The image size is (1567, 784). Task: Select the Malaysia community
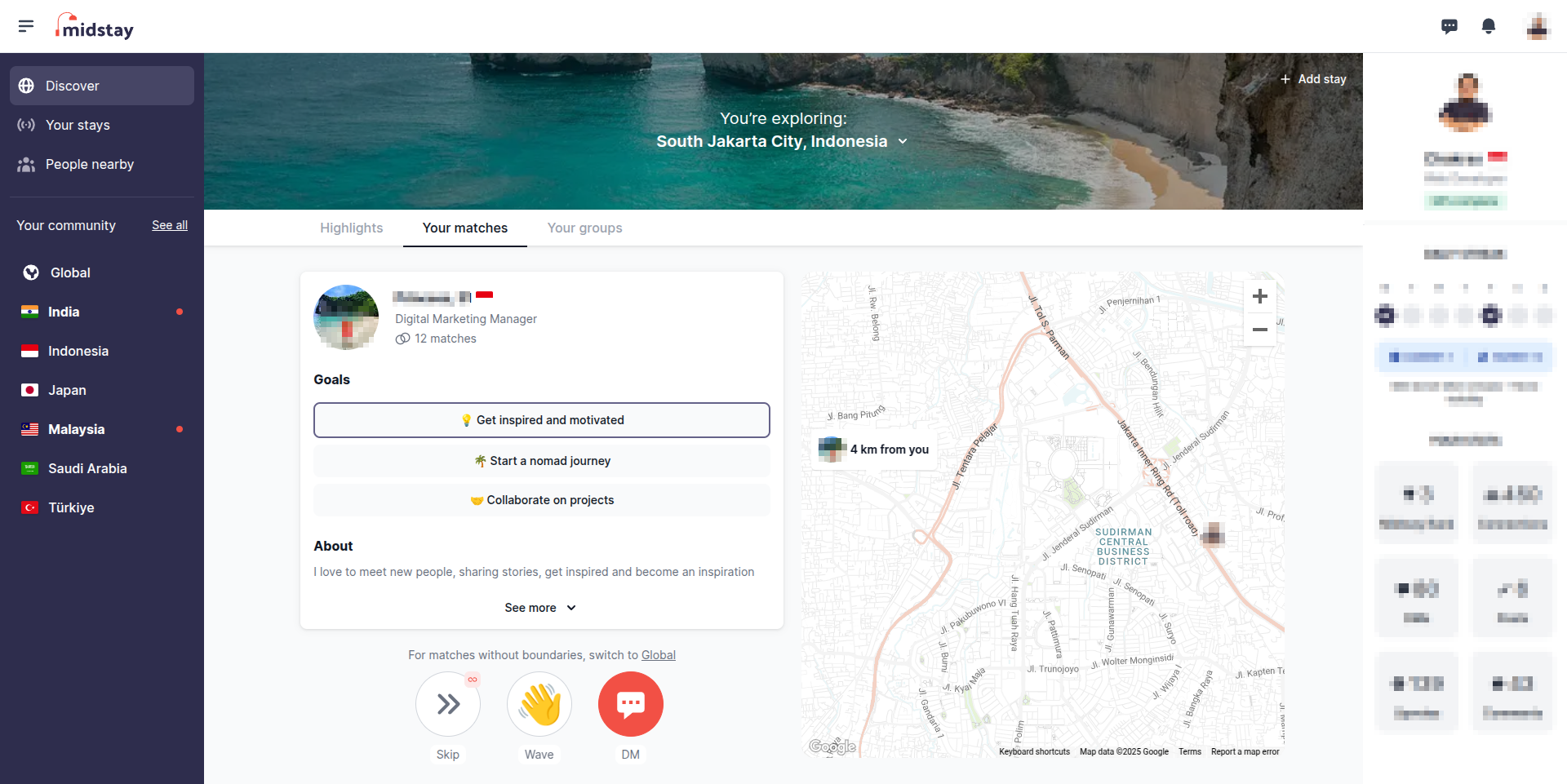point(102,429)
